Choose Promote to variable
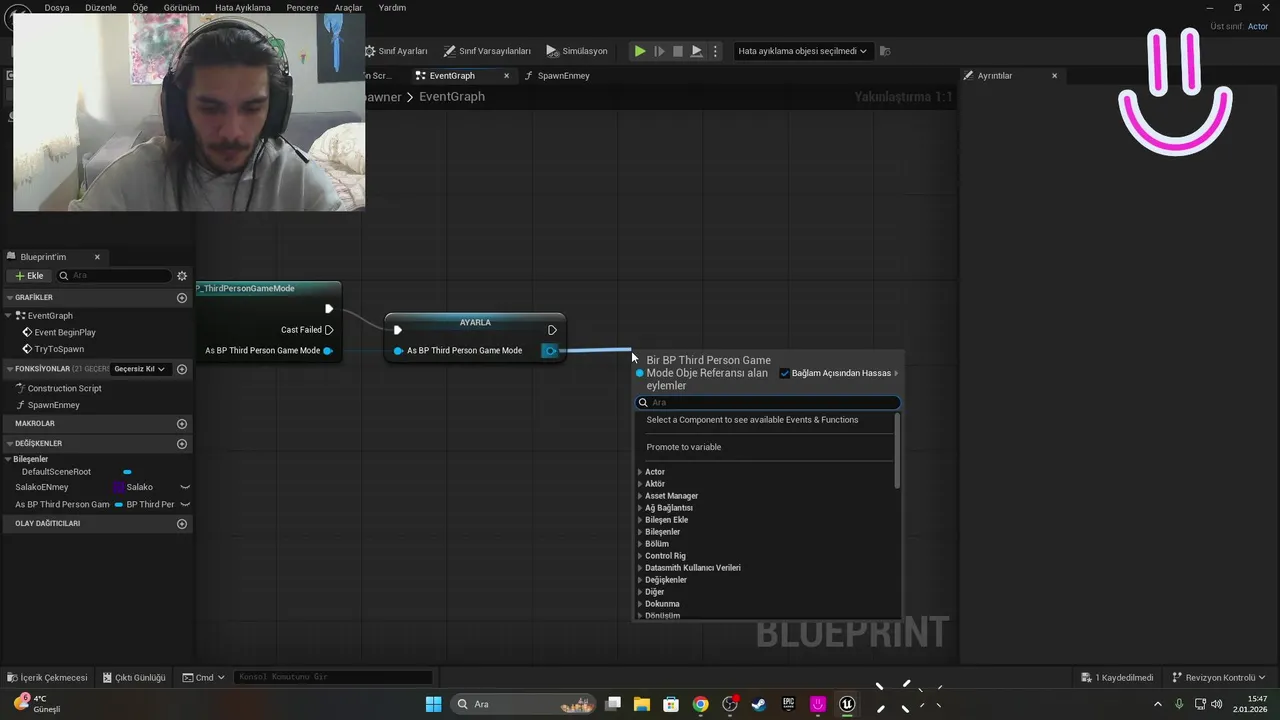Image resolution: width=1280 pixels, height=720 pixels. pos(684,447)
